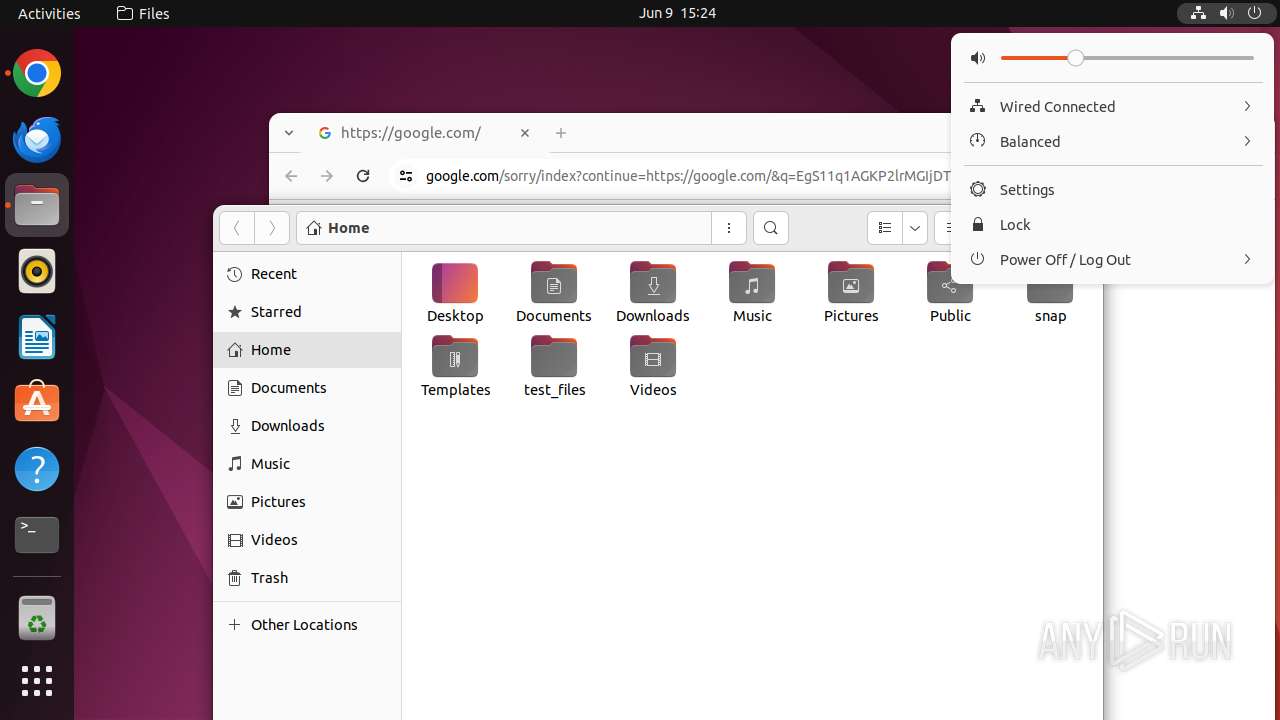Open the Music folder in file grid
The height and width of the screenshot is (720, 1280).
pyautogui.click(x=752, y=293)
